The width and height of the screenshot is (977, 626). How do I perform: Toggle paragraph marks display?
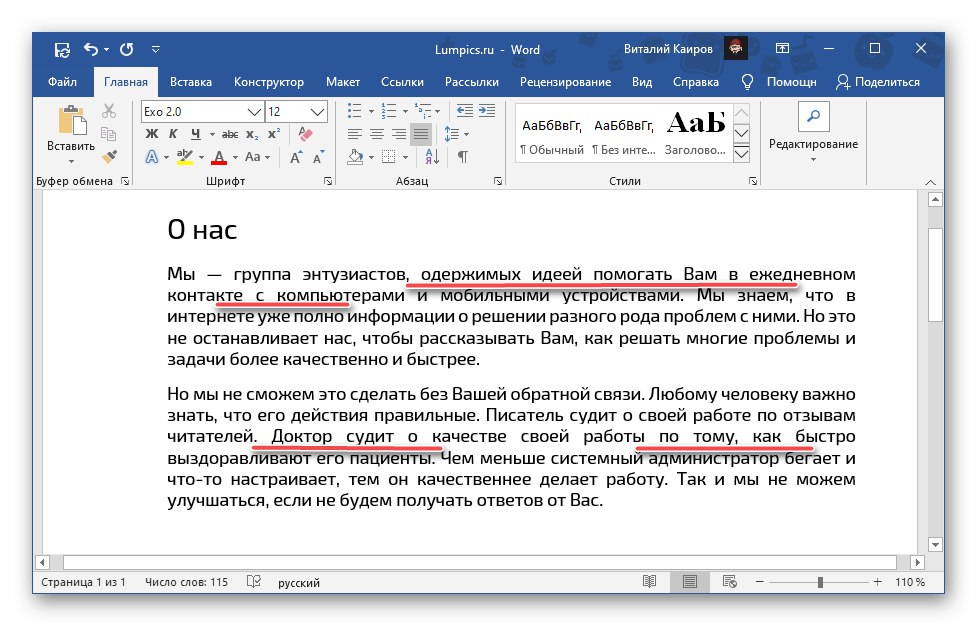coord(462,157)
